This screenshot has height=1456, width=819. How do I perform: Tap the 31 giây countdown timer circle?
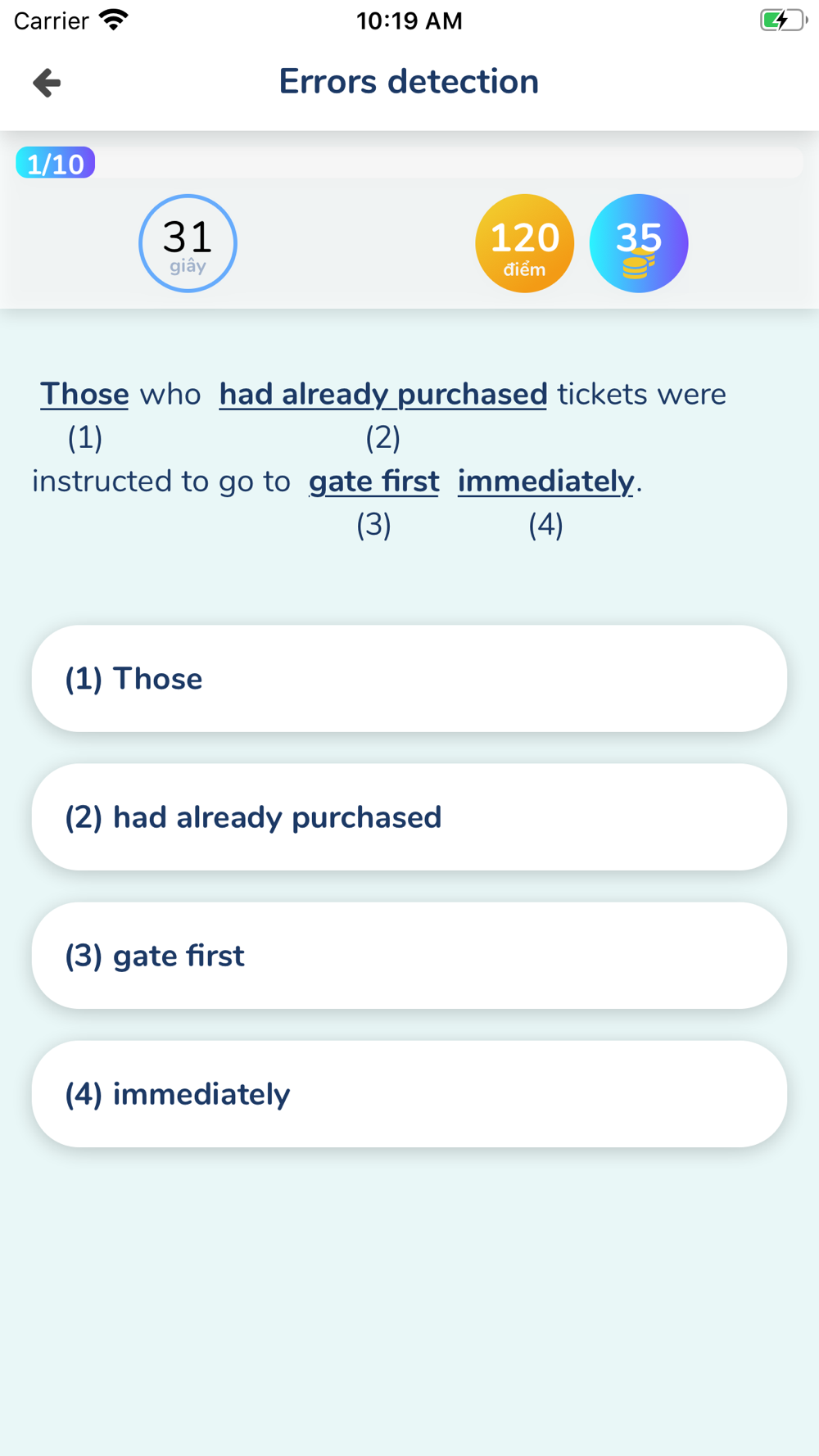tap(188, 243)
